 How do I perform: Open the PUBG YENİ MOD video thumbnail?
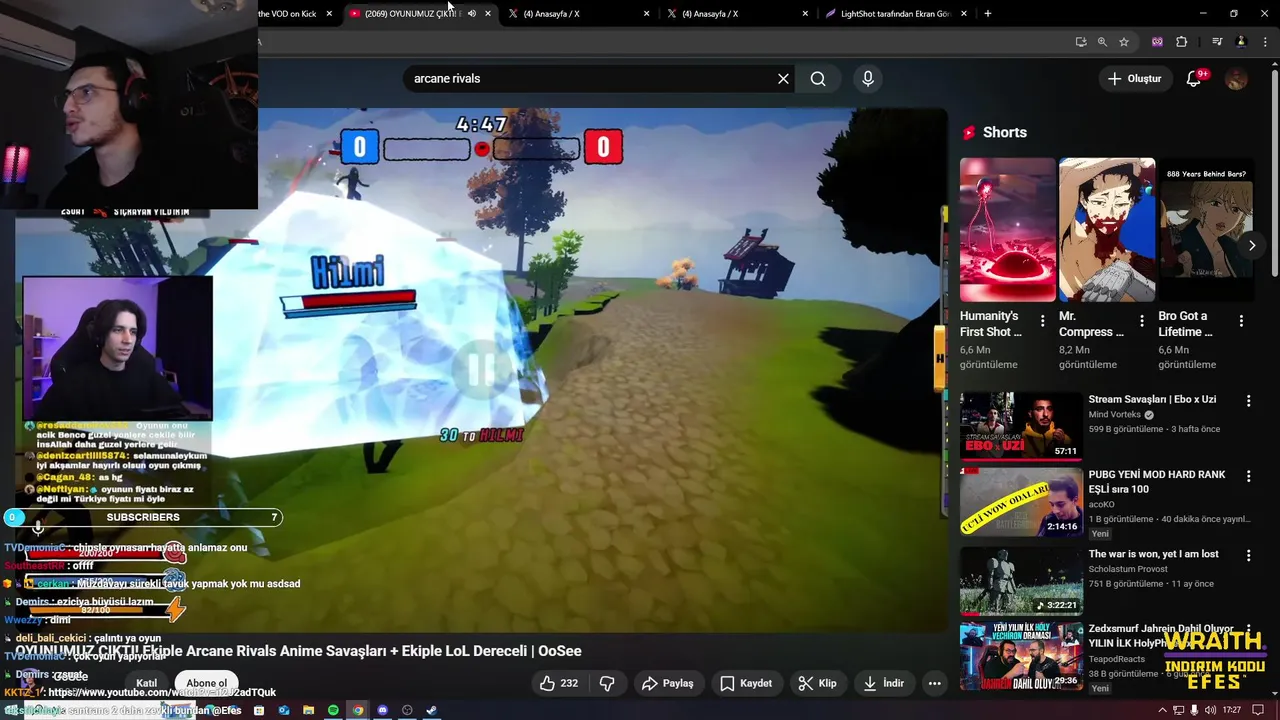coord(1021,502)
